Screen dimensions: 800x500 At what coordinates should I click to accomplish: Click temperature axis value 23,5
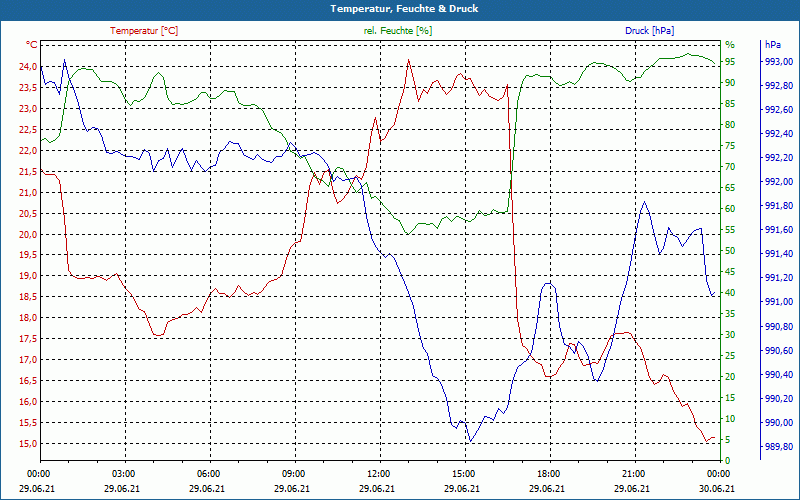28,88
